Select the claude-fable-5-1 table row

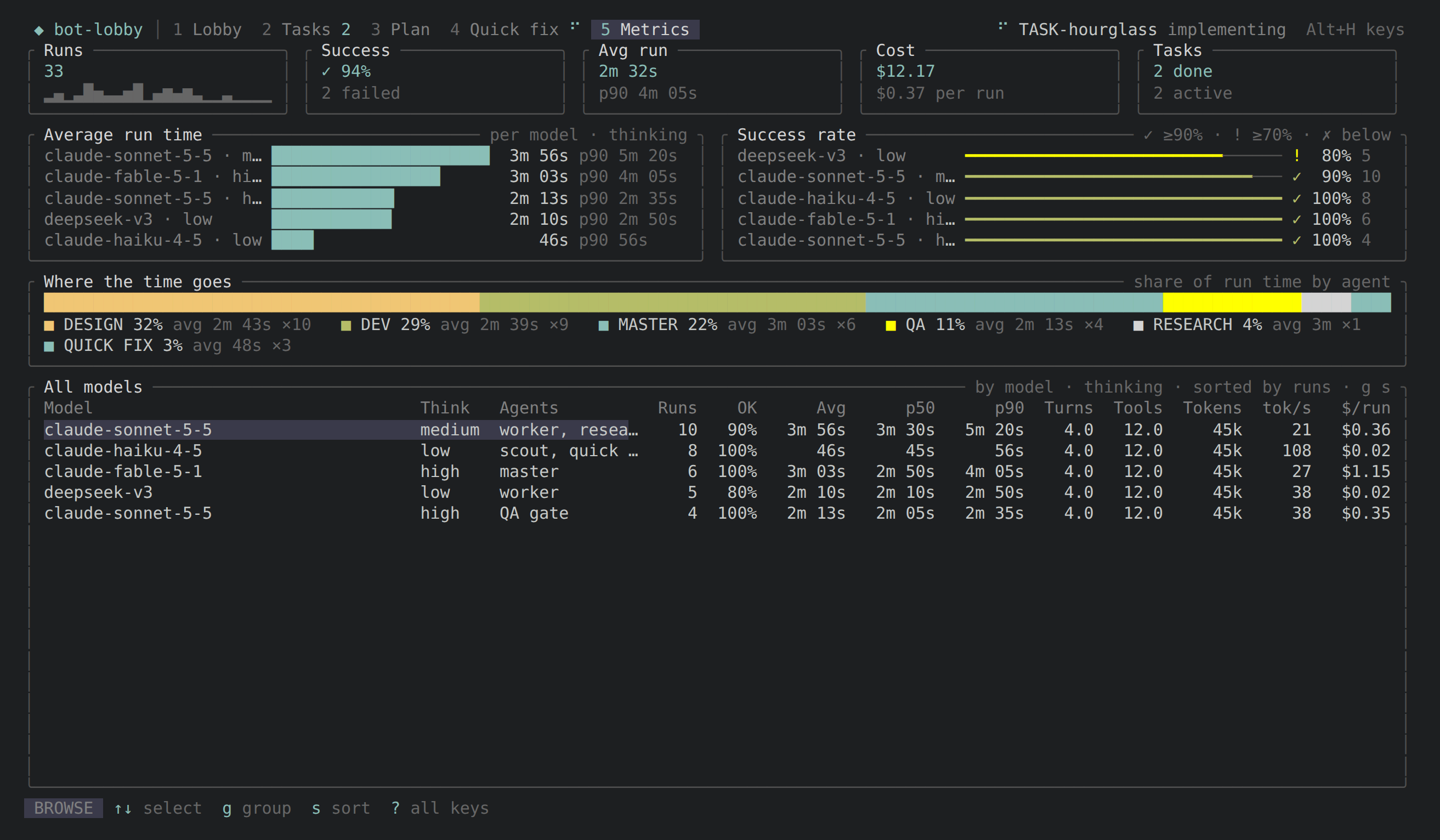pos(717,472)
